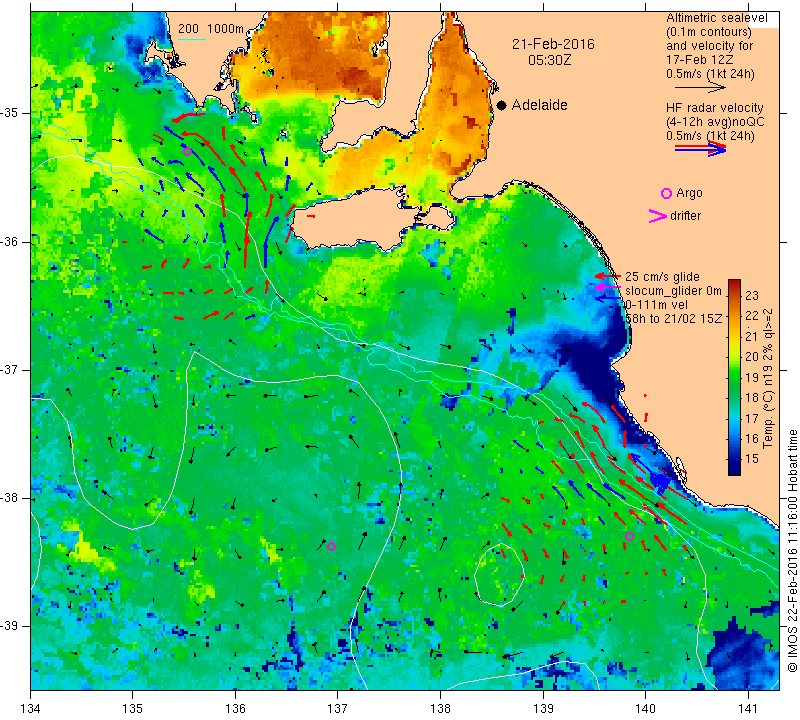Click the 'Altimetric sealevel' legend heading
This screenshot has height=720, width=800.
point(717,18)
